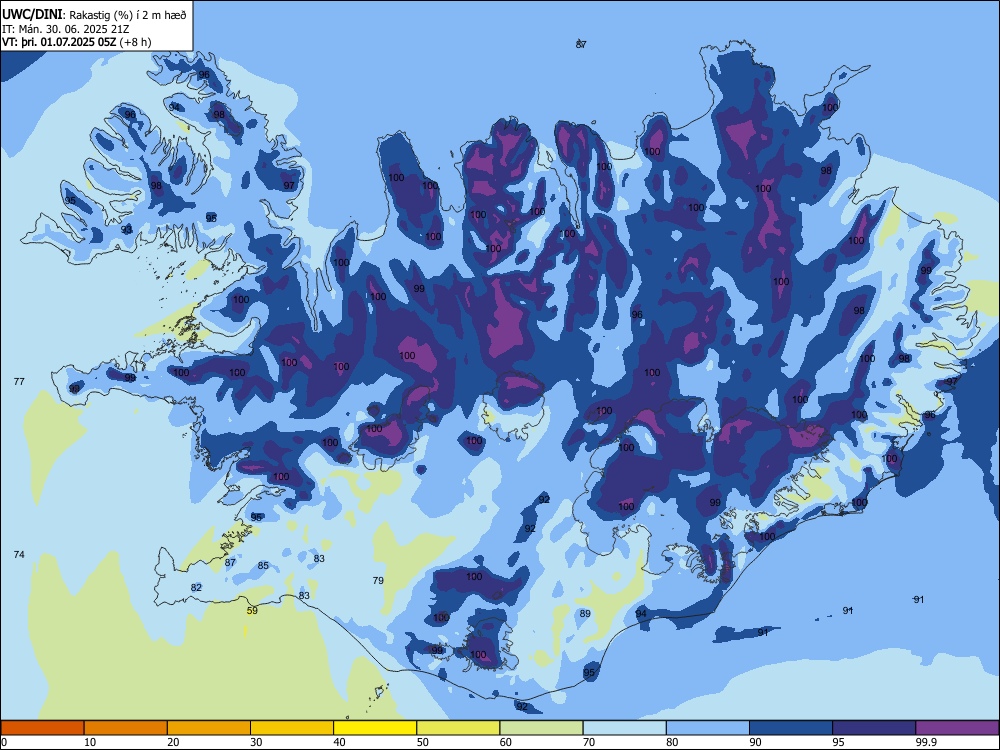This screenshot has height=750, width=1000.
Task: Click the amber 20–30 legend swatch
Action: (209, 728)
